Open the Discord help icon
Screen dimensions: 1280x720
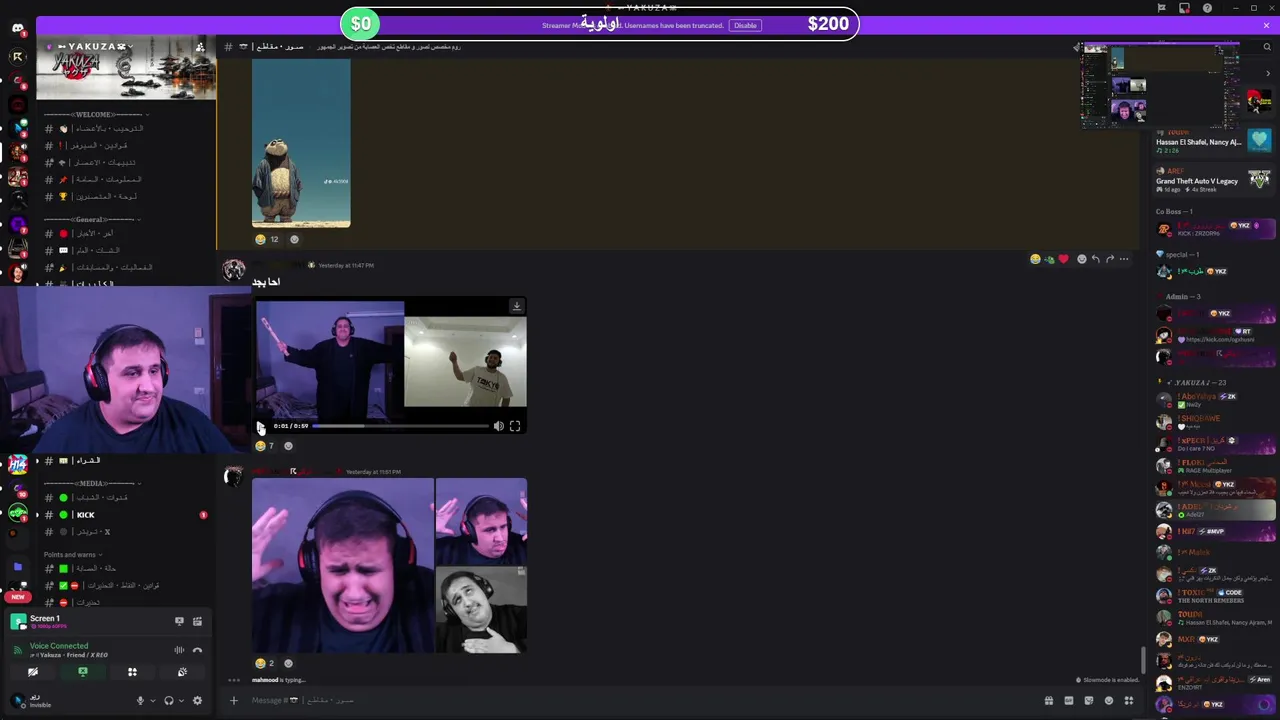pos(1208,8)
